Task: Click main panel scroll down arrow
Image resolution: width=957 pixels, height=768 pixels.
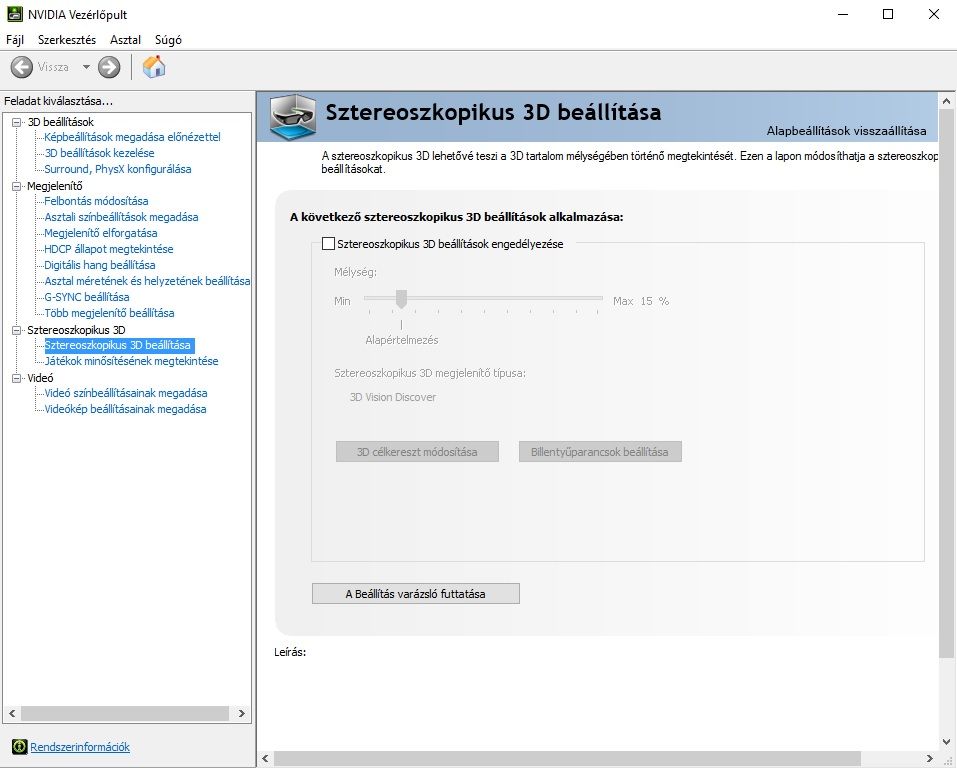Action: 947,742
